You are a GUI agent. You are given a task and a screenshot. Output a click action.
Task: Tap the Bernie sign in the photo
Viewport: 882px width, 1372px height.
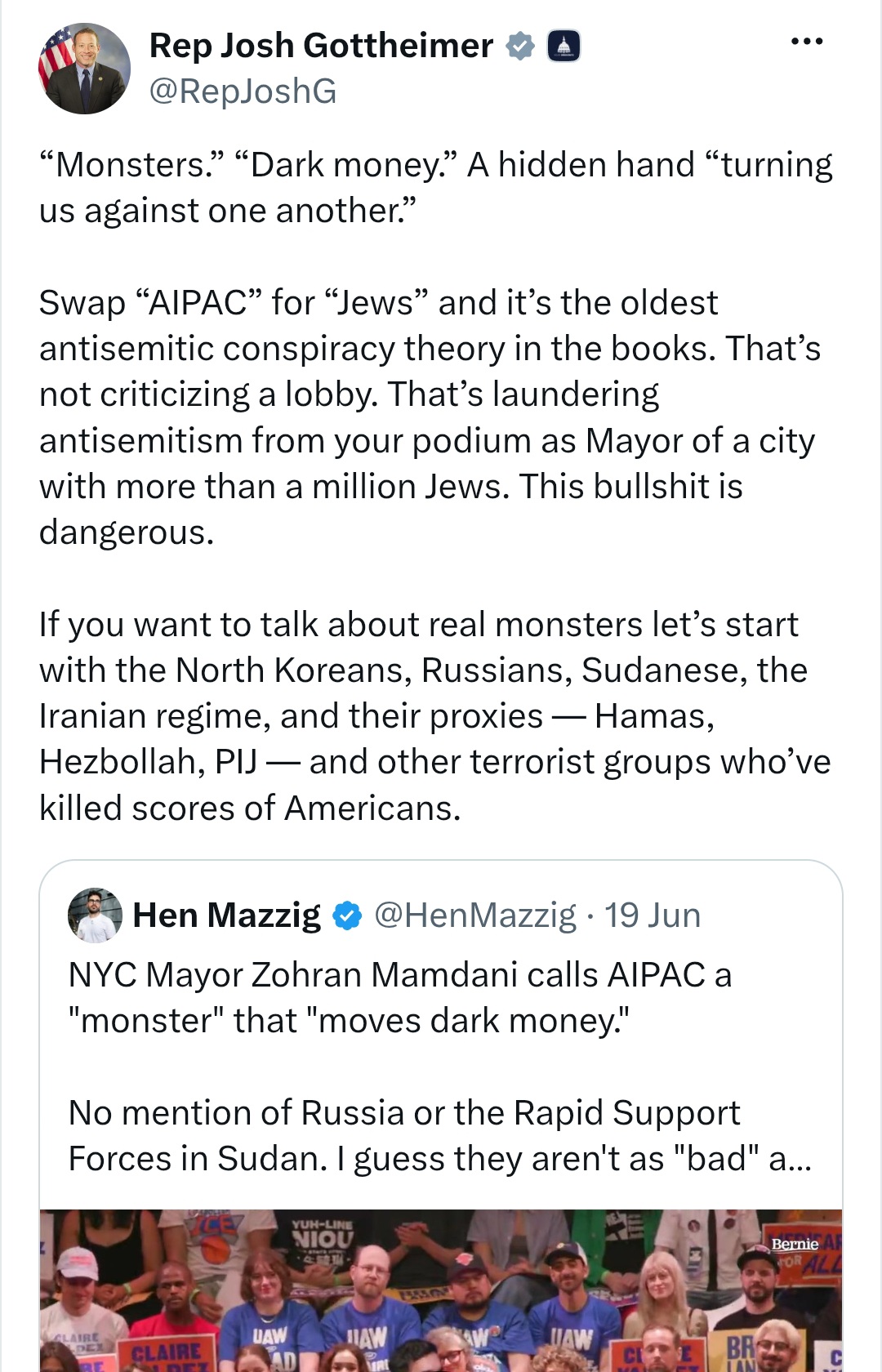(795, 1244)
